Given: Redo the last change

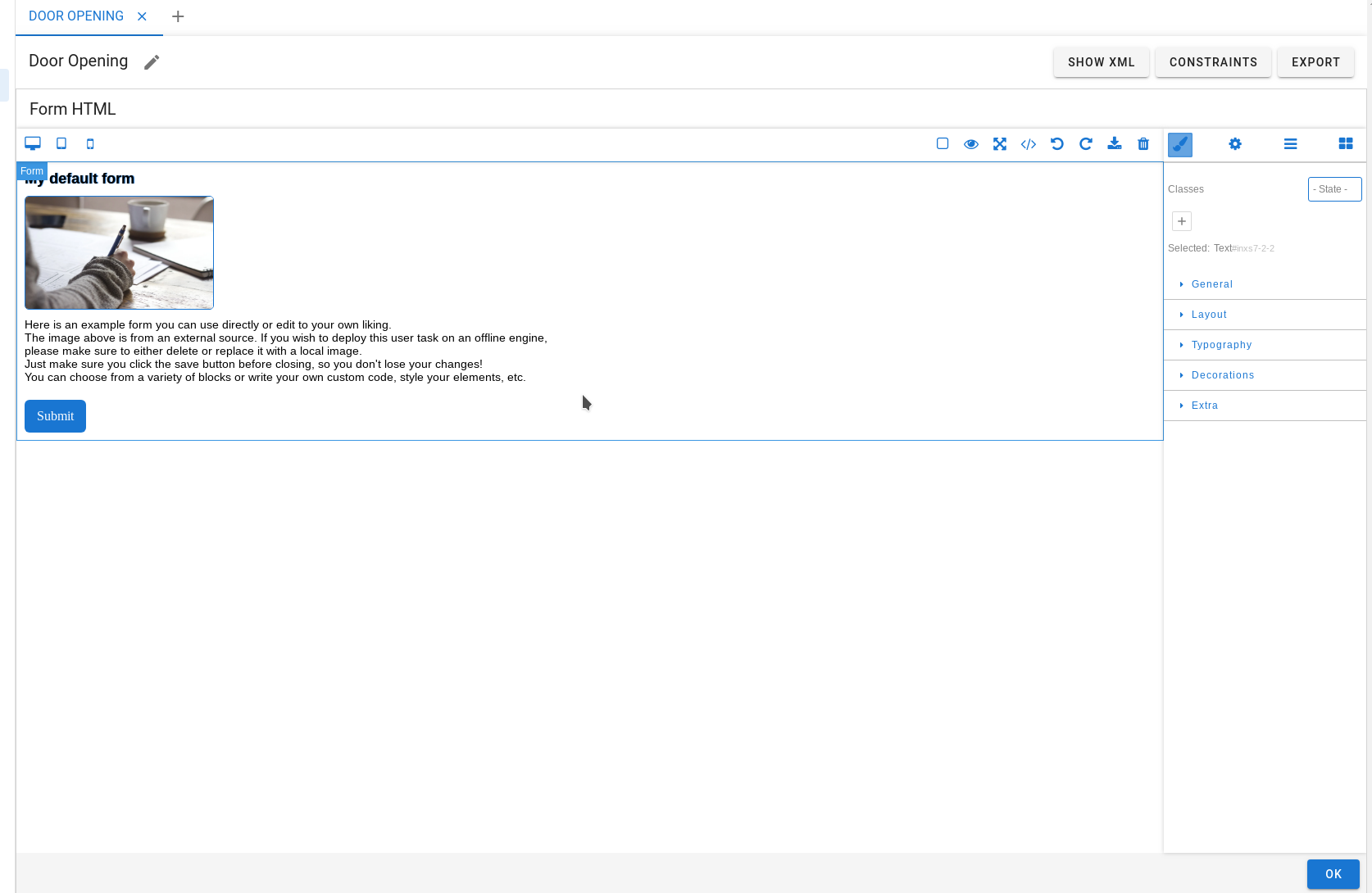Looking at the screenshot, I should tap(1086, 143).
